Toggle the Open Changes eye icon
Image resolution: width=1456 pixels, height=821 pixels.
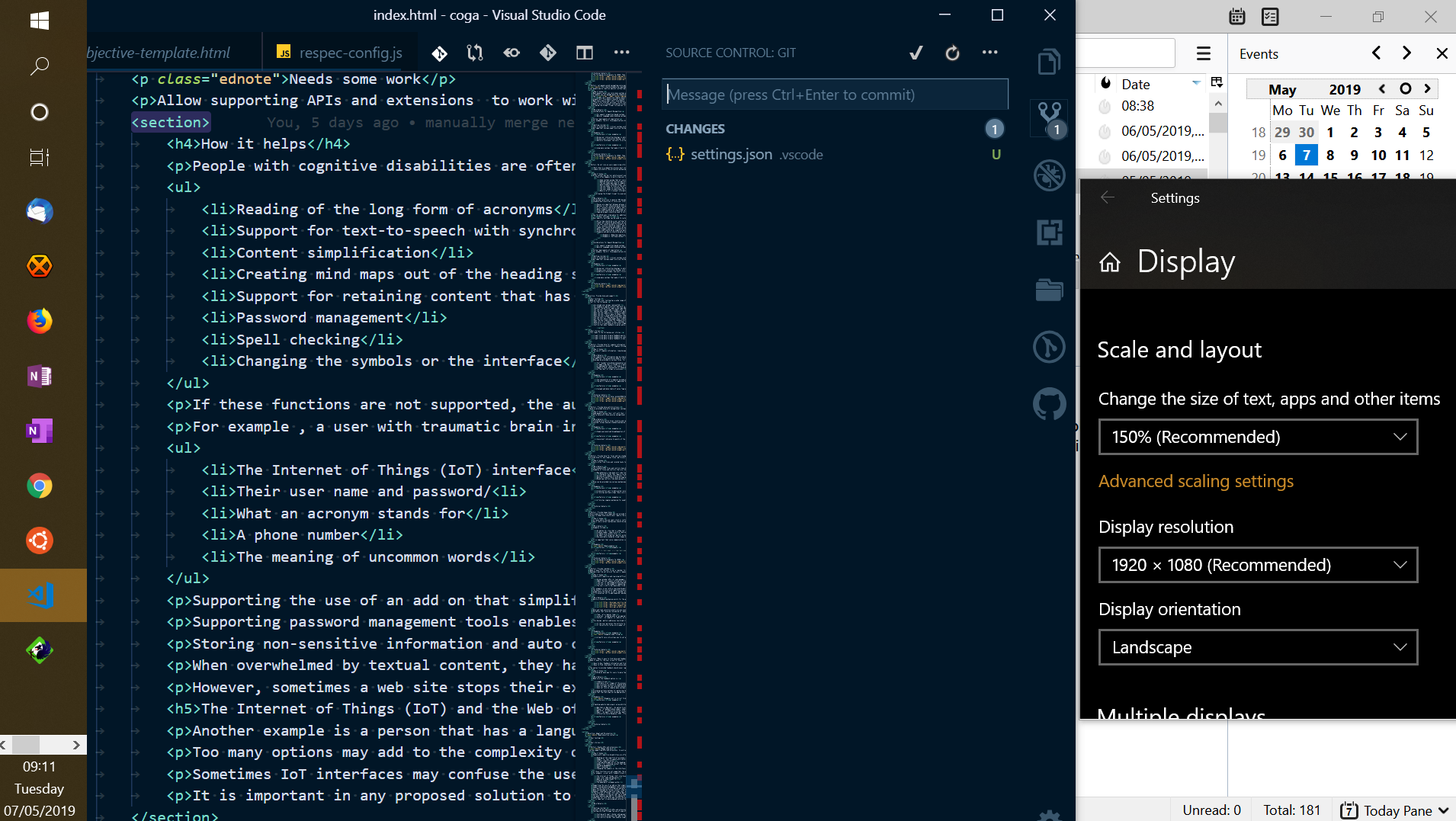tap(511, 53)
